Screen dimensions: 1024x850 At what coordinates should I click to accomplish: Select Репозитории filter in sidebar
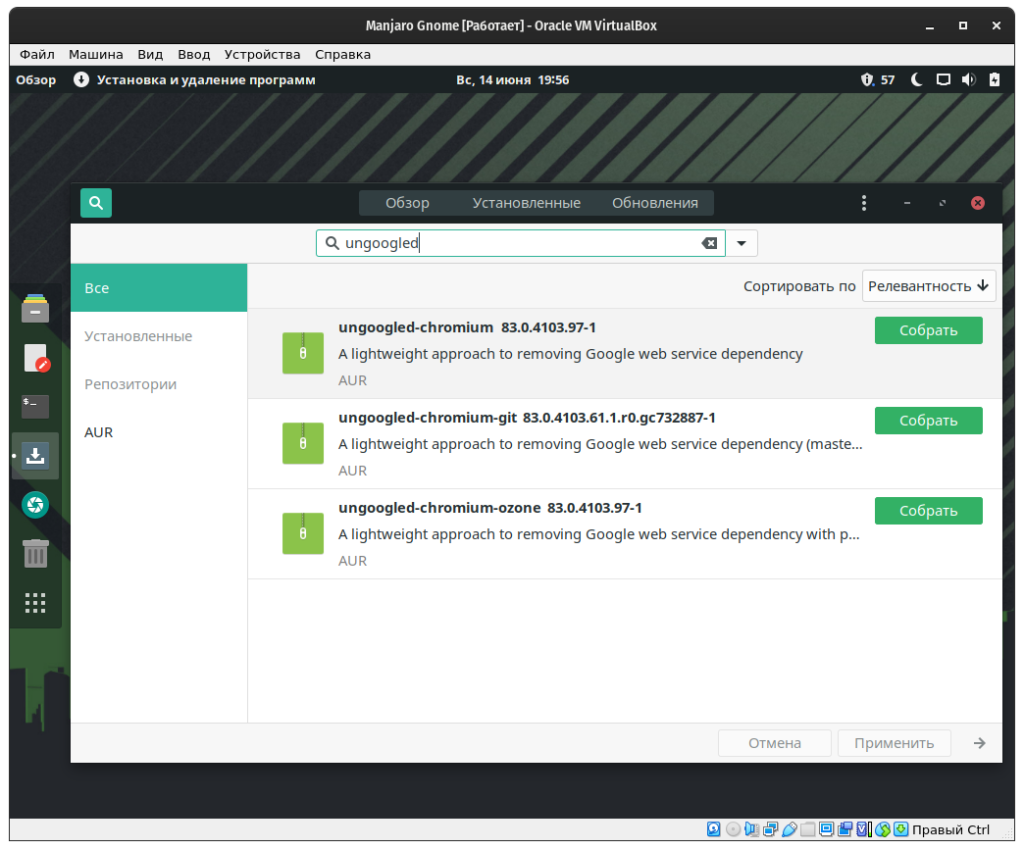pyautogui.click(x=159, y=385)
